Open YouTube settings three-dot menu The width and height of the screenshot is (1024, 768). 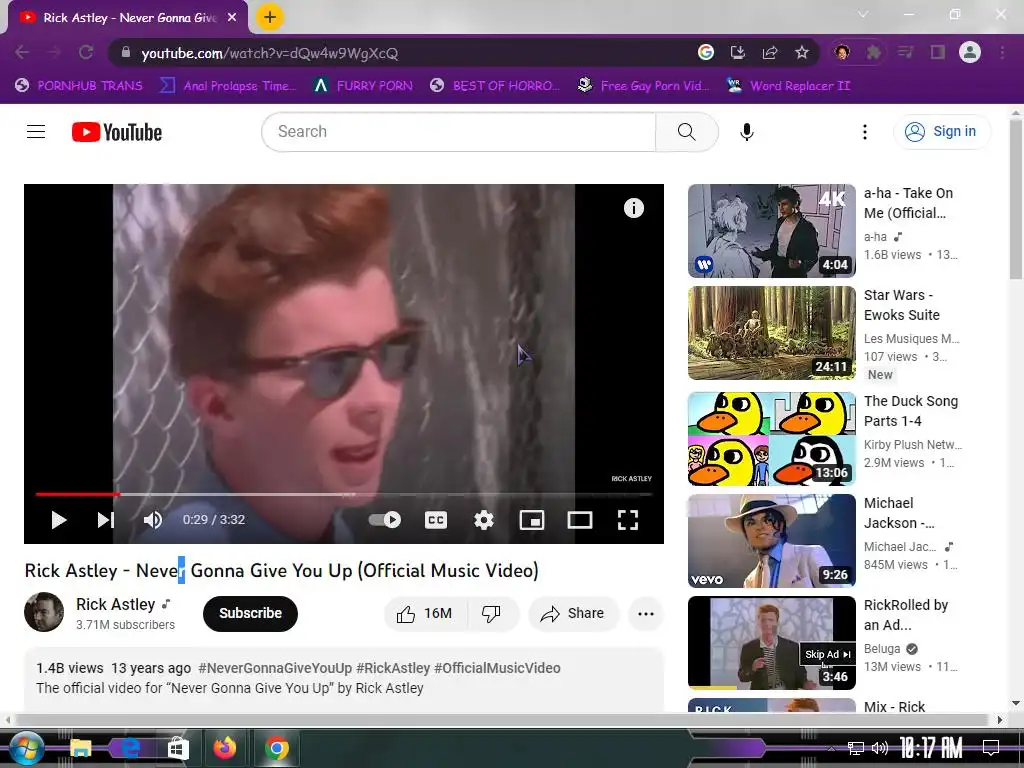click(x=865, y=132)
